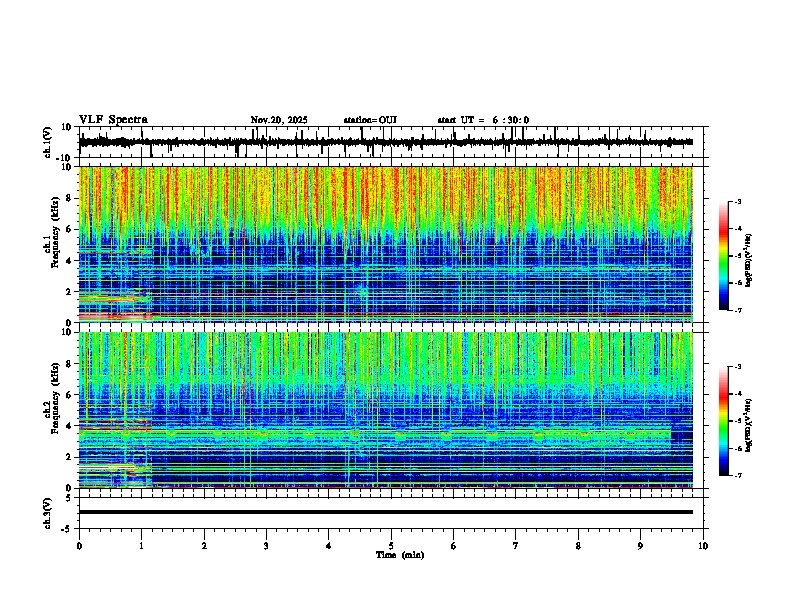Click the "6" kHz tick on ch.2 spectrogram axis
The height and width of the screenshot is (612, 792).
tap(69, 394)
